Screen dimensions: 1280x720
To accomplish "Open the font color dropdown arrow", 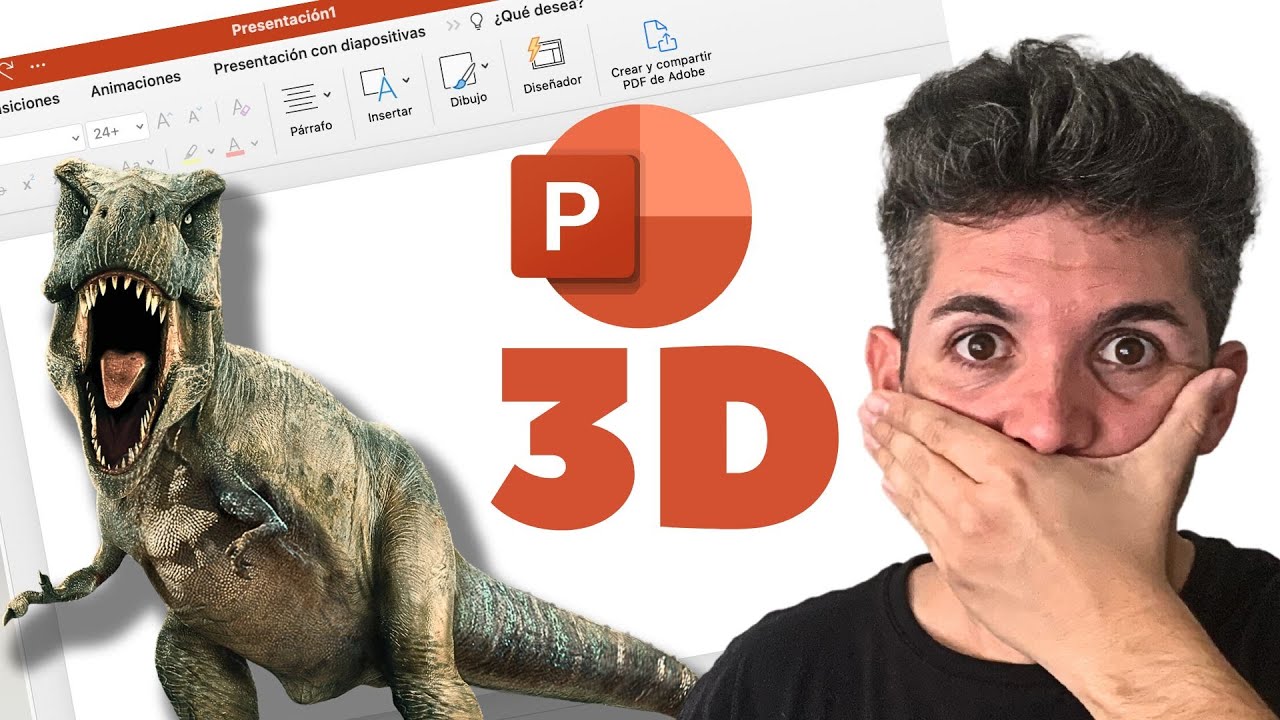I will tap(255, 143).
